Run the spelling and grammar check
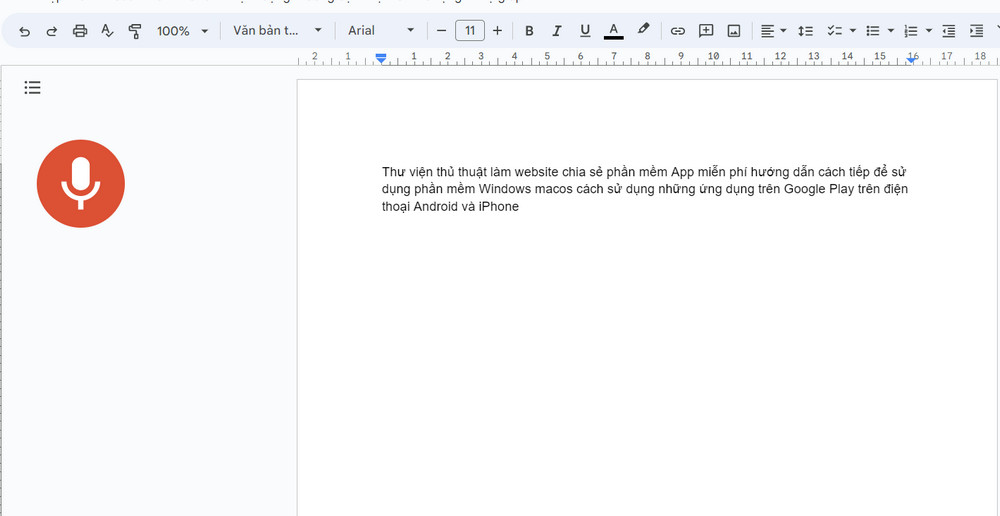The width and height of the screenshot is (1000, 516). point(107,31)
